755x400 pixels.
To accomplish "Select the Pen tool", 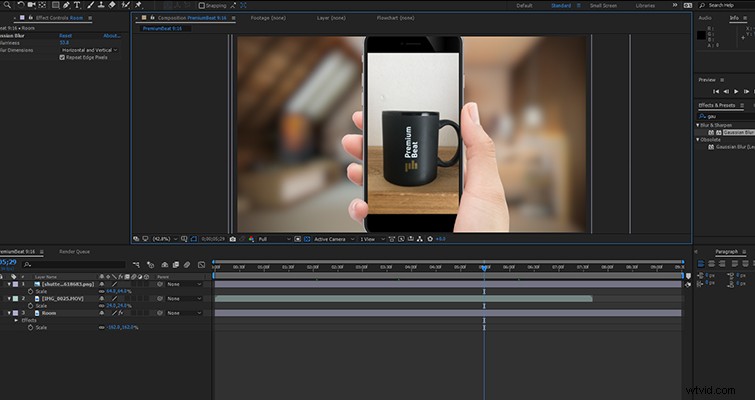I will 66,5.
